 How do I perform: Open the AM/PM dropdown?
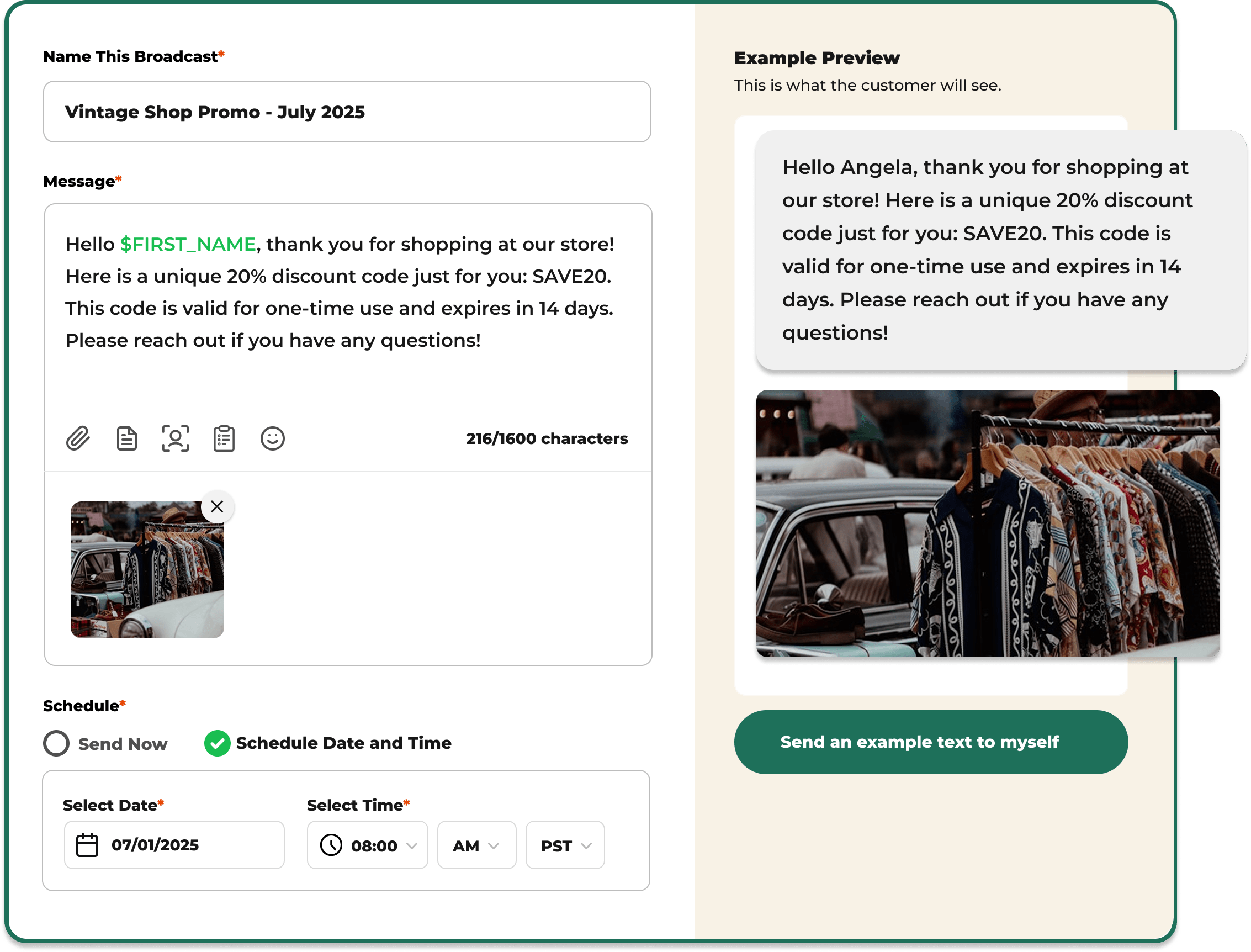tap(476, 845)
